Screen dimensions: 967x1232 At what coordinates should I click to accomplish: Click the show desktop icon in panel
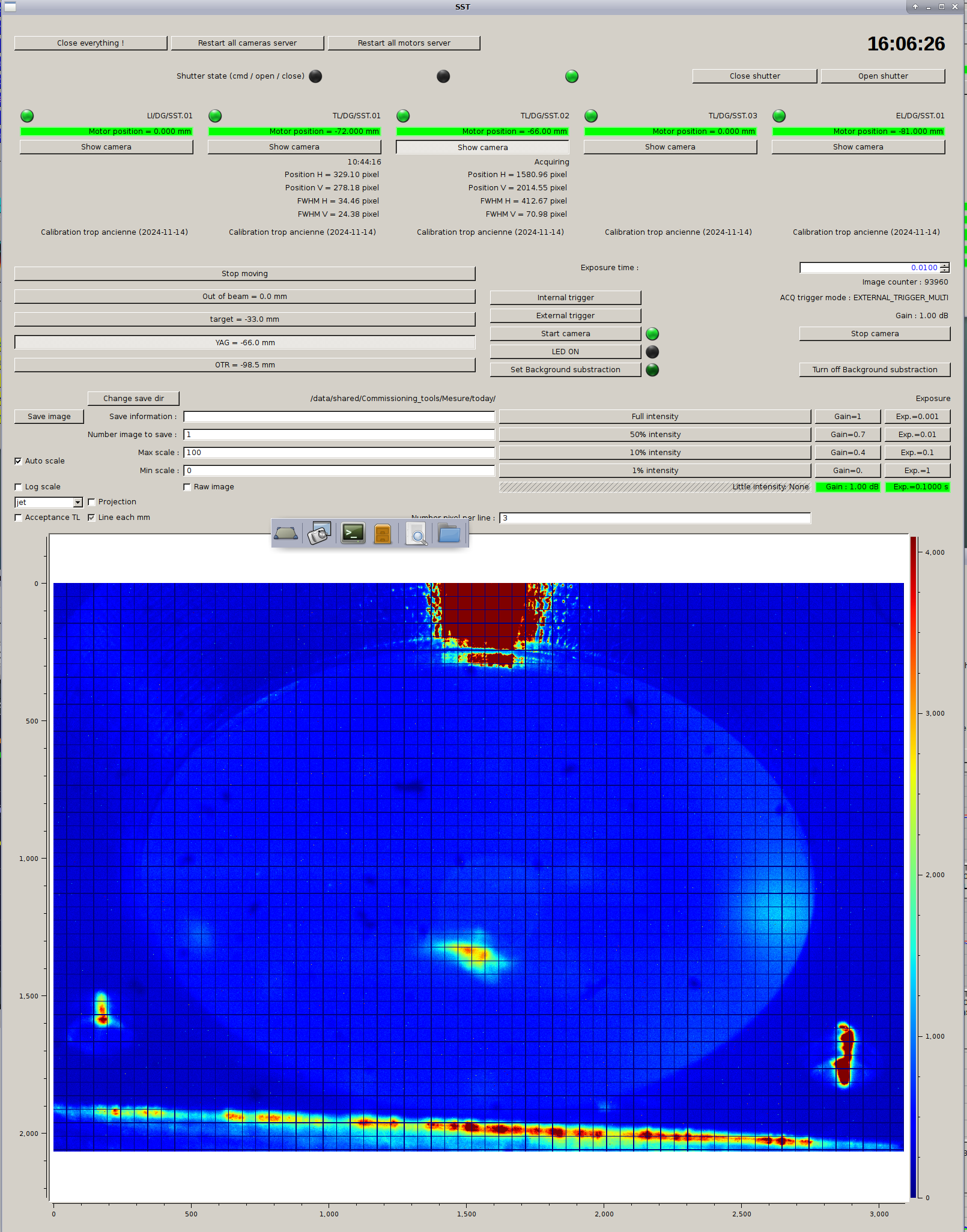point(286,533)
